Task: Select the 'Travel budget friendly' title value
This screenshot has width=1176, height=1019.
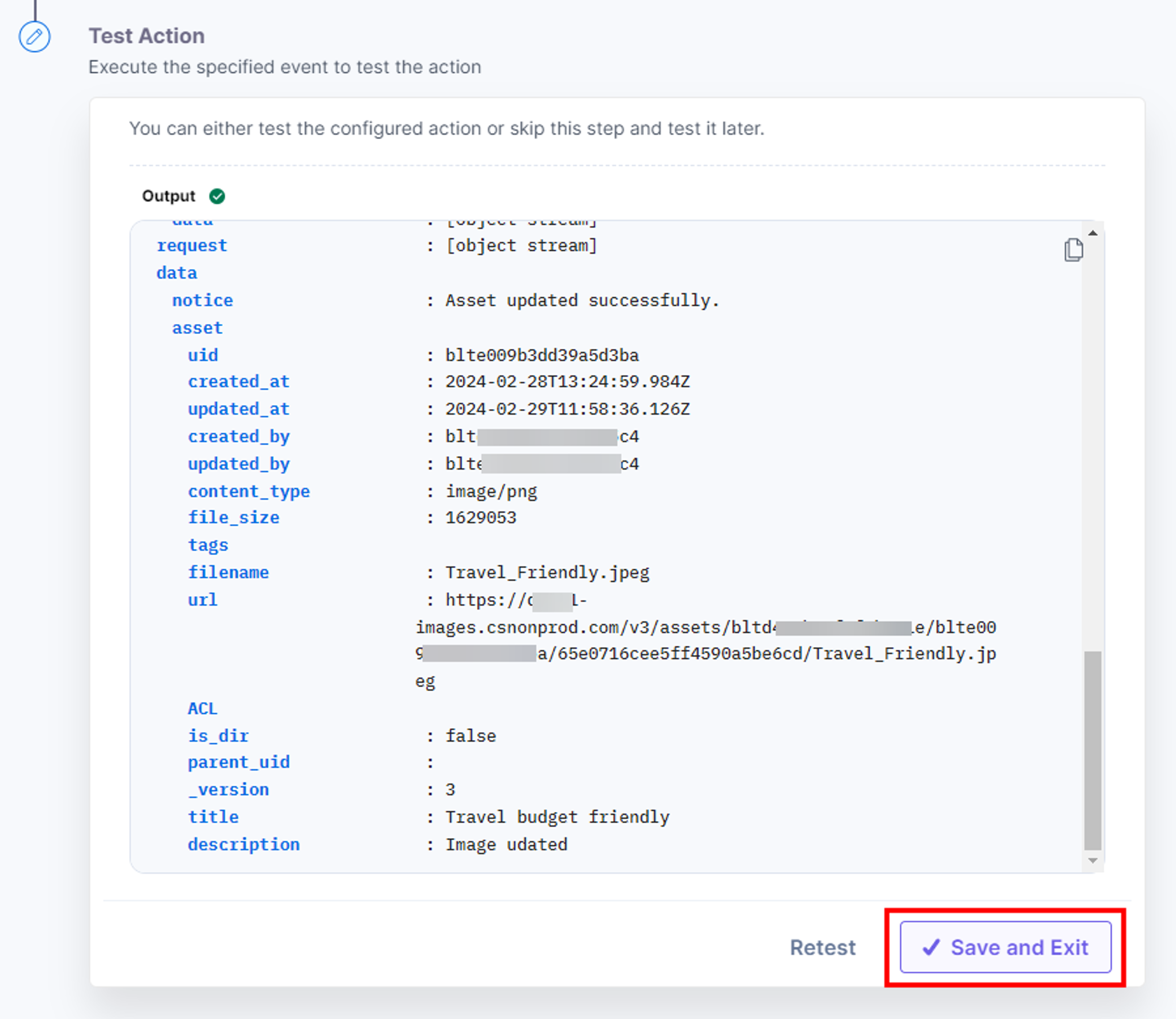Action: tap(557, 817)
